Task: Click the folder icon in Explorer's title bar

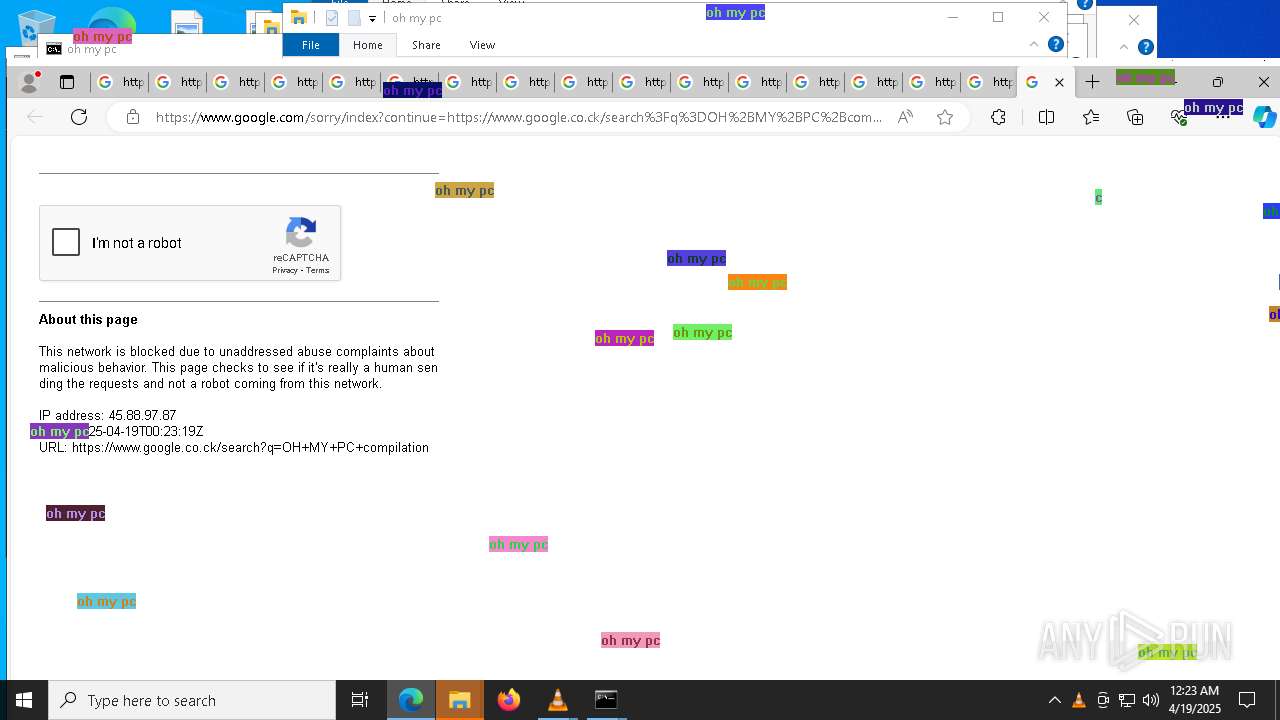Action: [x=298, y=18]
